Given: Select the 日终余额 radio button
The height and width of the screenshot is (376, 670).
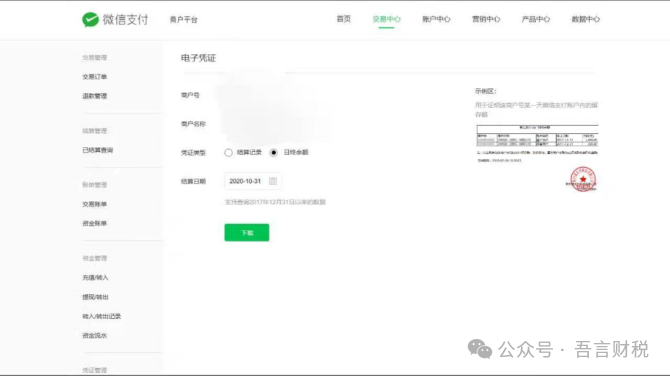Looking at the screenshot, I should point(273,153).
